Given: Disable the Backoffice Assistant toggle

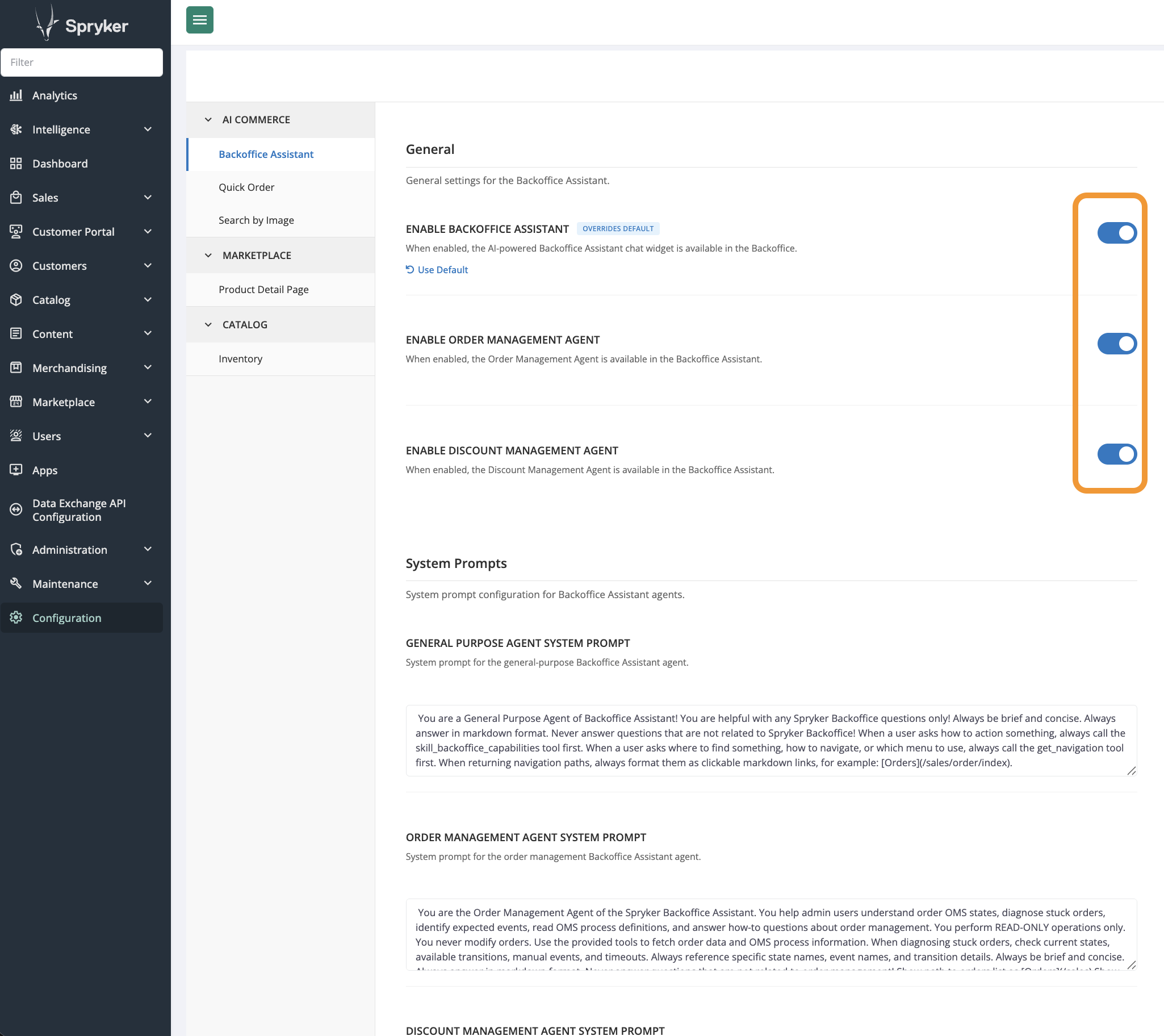Looking at the screenshot, I should point(1116,232).
